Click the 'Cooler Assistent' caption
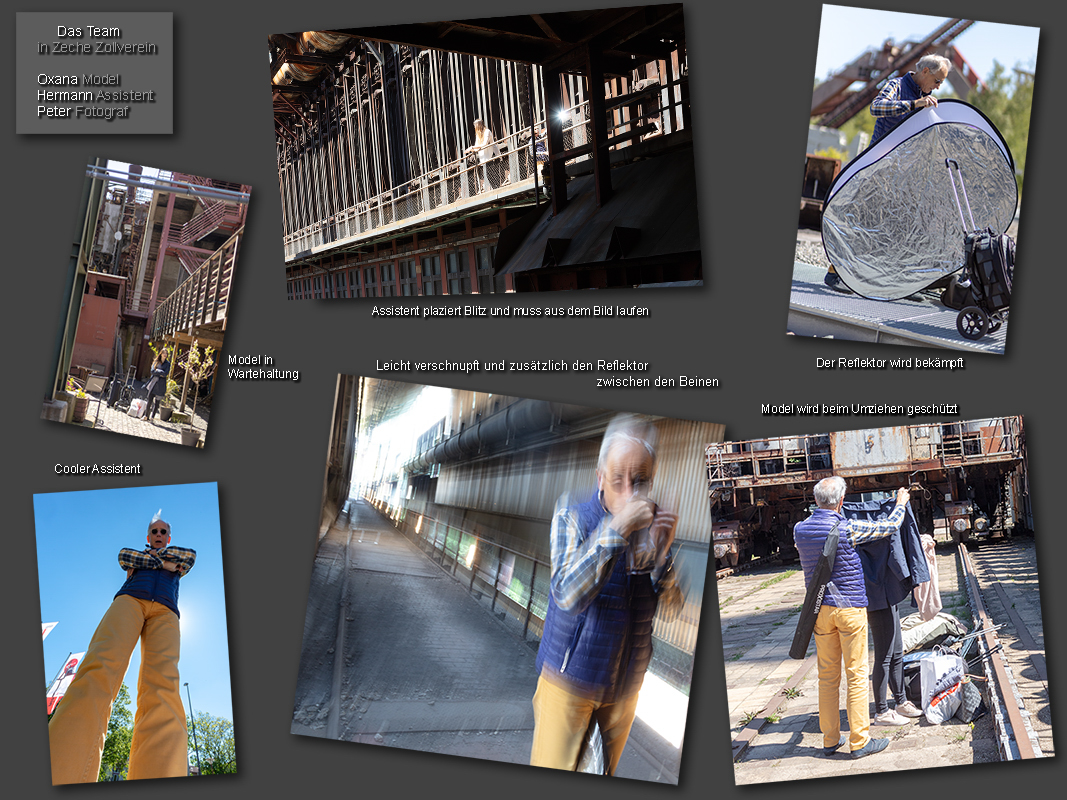The width and height of the screenshot is (1067, 800). [x=97, y=468]
